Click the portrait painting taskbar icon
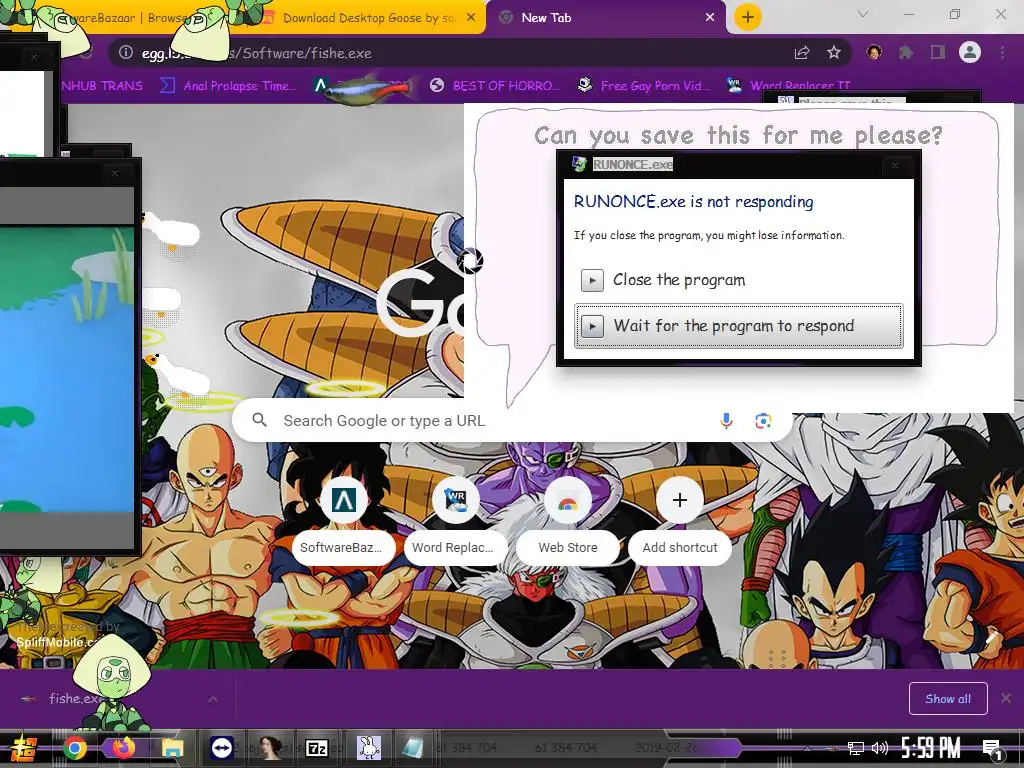This screenshot has height=768, width=1024. [270, 748]
